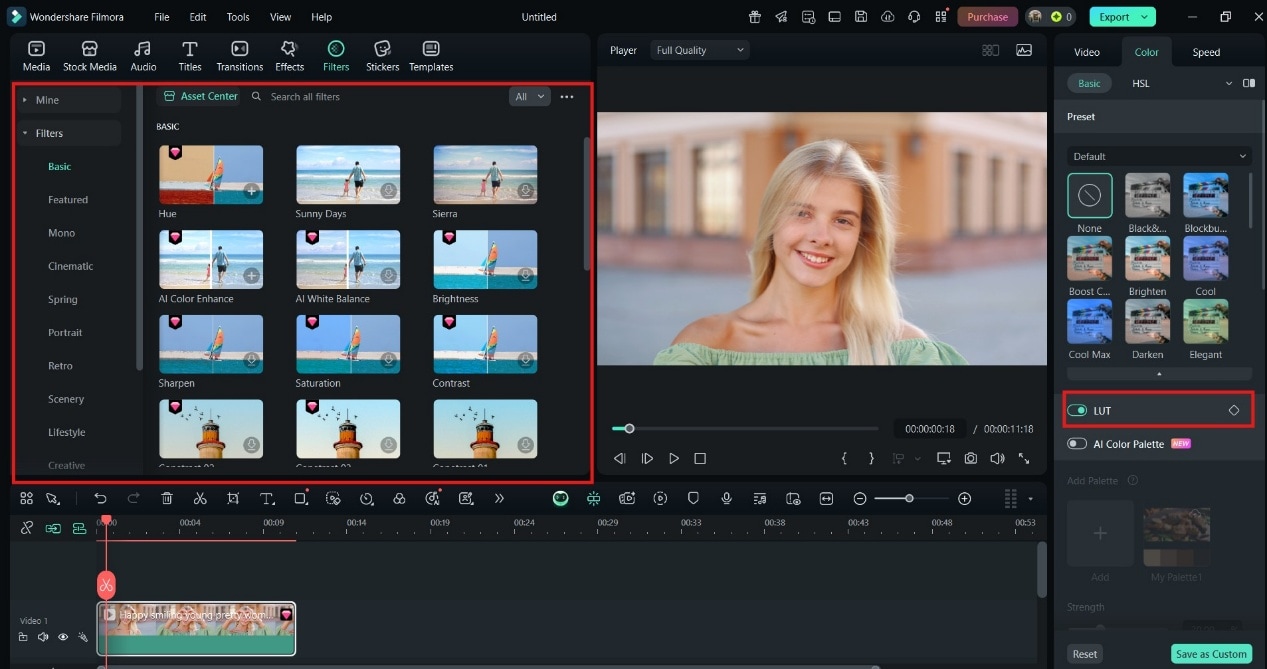1267x669 pixels.
Task: Open the Tools menu
Action: coord(238,17)
